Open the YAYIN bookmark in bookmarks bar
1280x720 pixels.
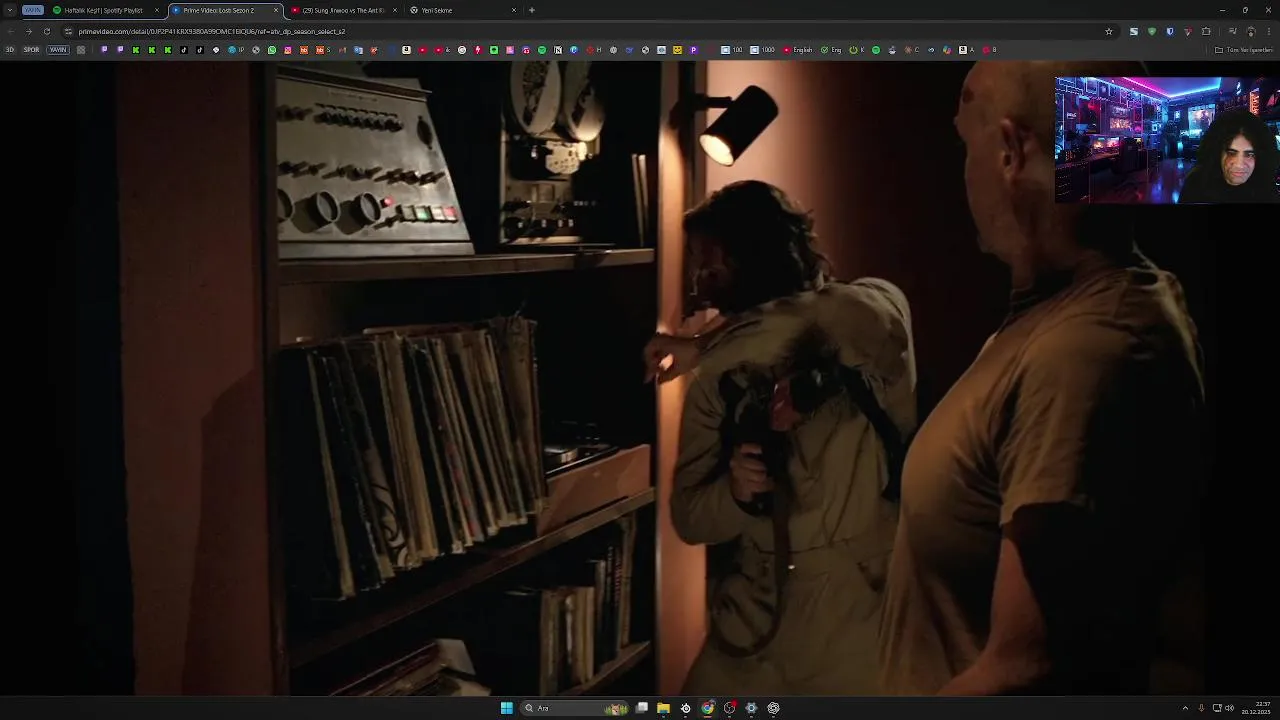pyautogui.click(x=58, y=50)
